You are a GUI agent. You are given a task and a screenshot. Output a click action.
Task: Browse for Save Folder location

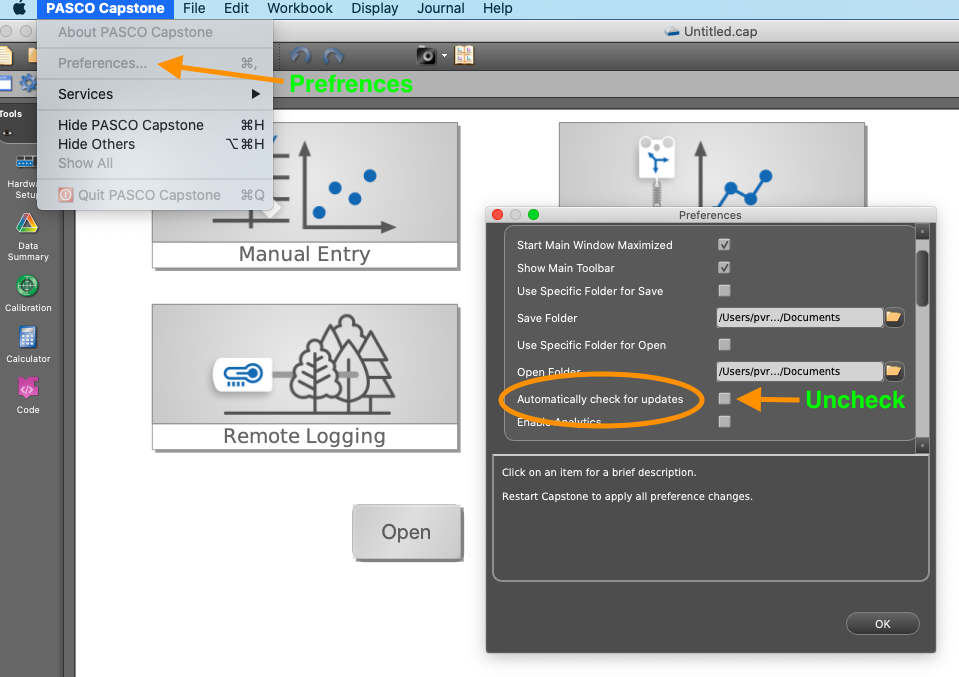[894, 317]
